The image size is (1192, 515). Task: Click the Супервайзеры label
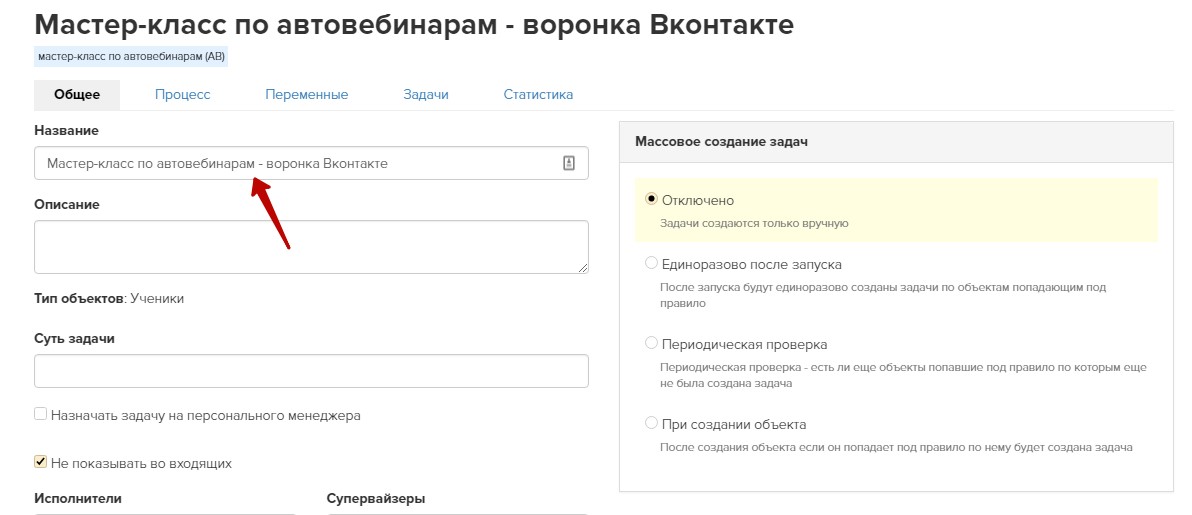(376, 498)
